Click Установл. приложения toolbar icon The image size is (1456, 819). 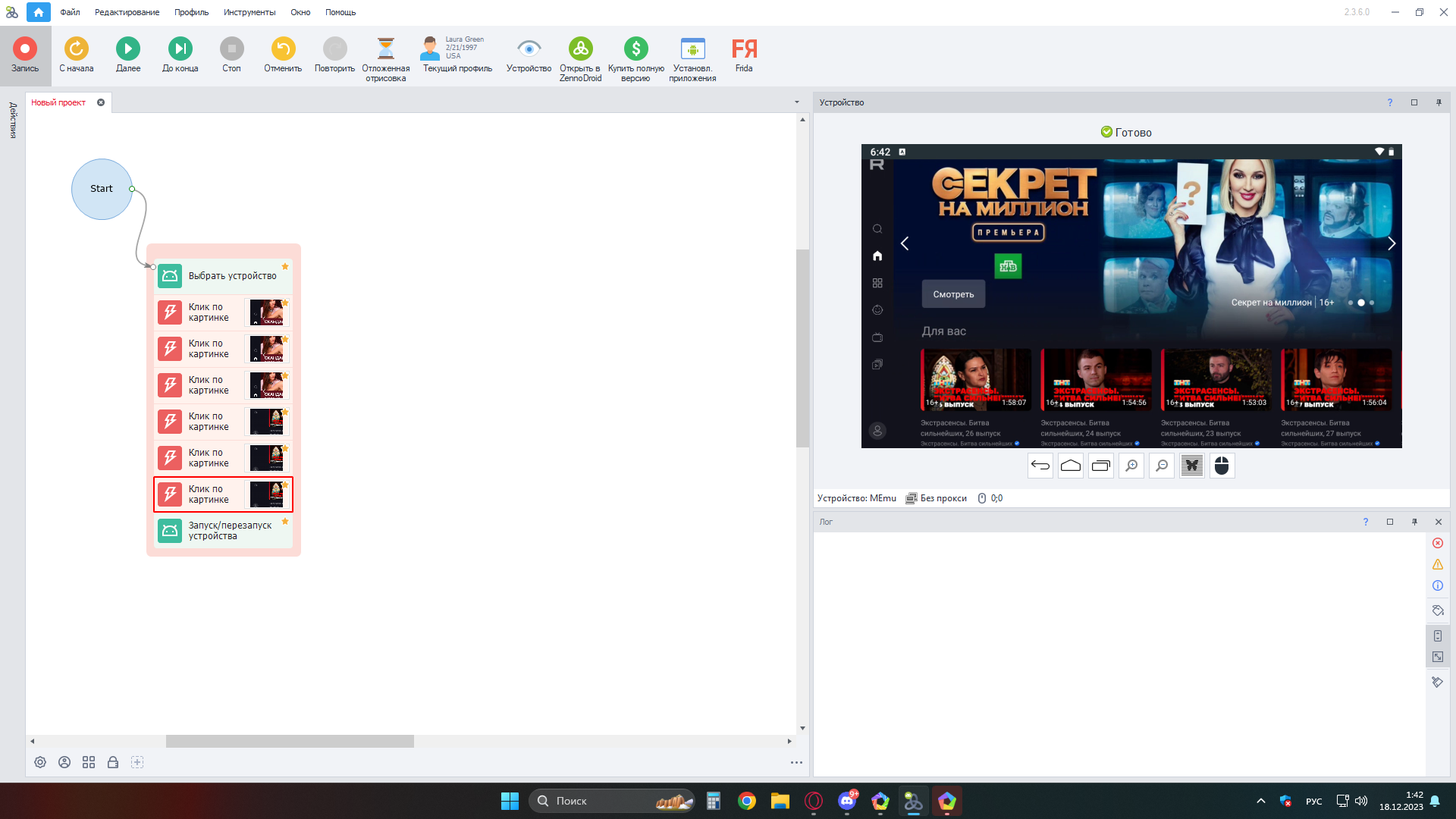[x=692, y=49]
